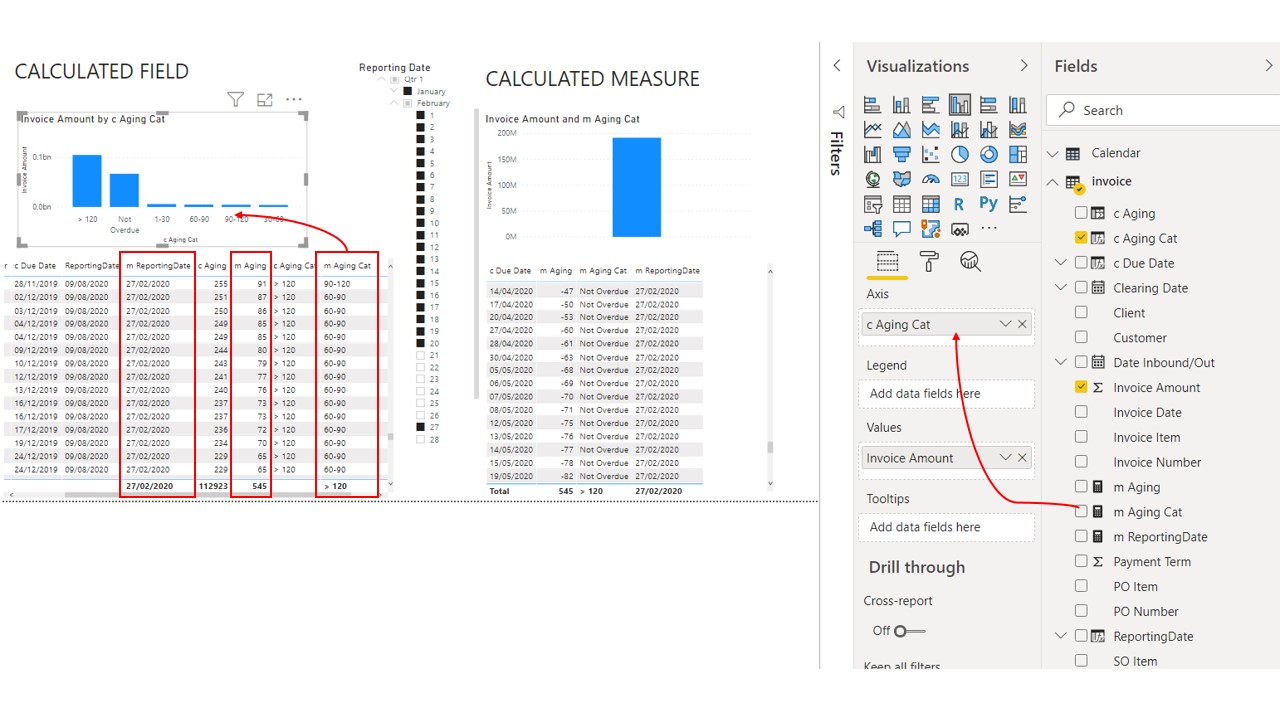
Task: Check the c Aging field checkbox
Action: (1081, 213)
